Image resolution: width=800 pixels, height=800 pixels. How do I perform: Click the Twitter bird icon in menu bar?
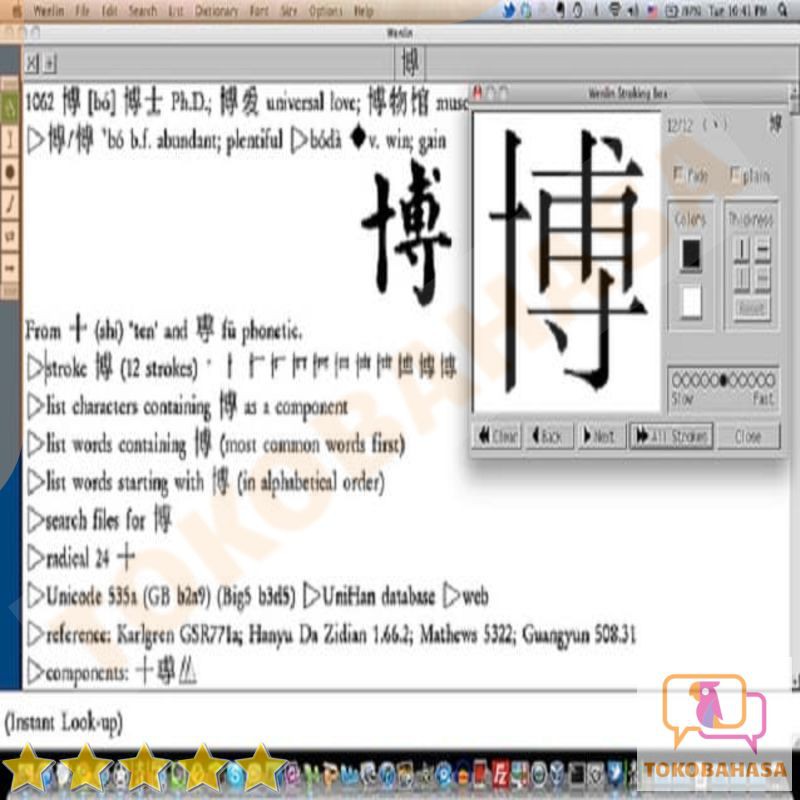click(510, 11)
